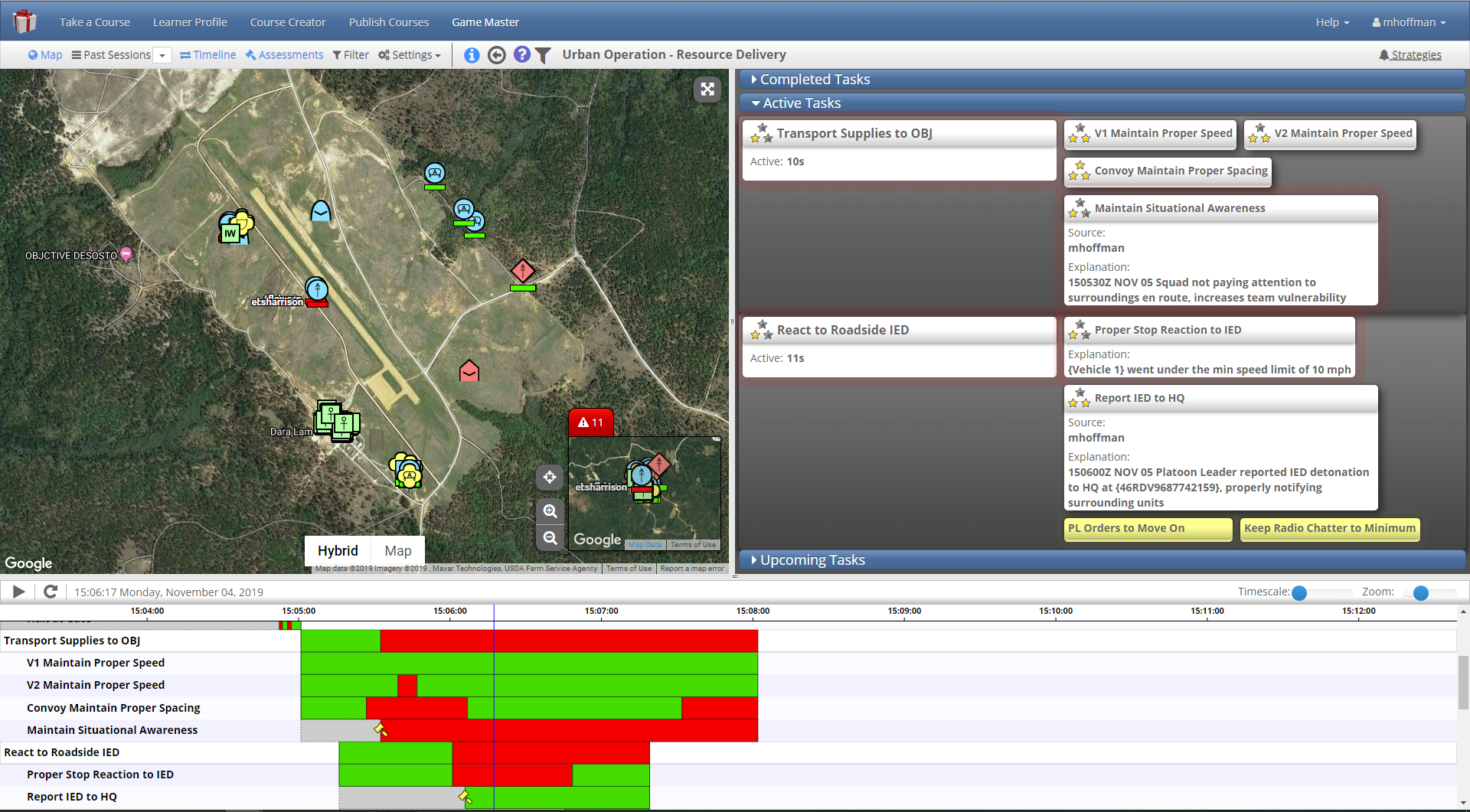Click the play timeline button
Image resolution: width=1470 pixels, height=812 pixels.
(x=19, y=592)
